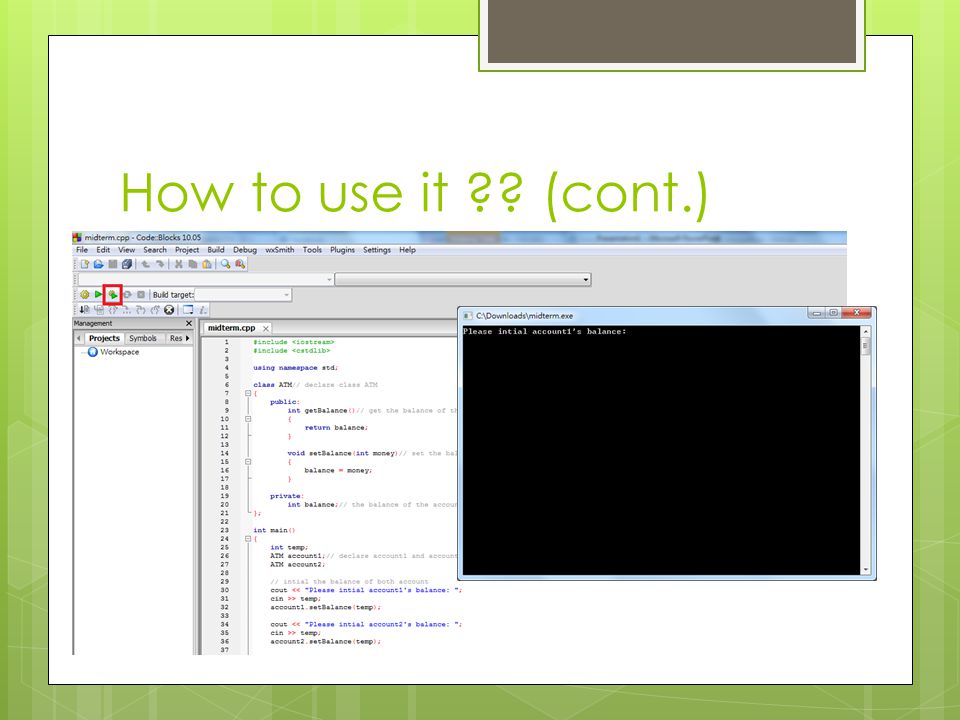The height and width of the screenshot is (720, 960).
Task: Switch to the Res tab
Action: (176, 338)
